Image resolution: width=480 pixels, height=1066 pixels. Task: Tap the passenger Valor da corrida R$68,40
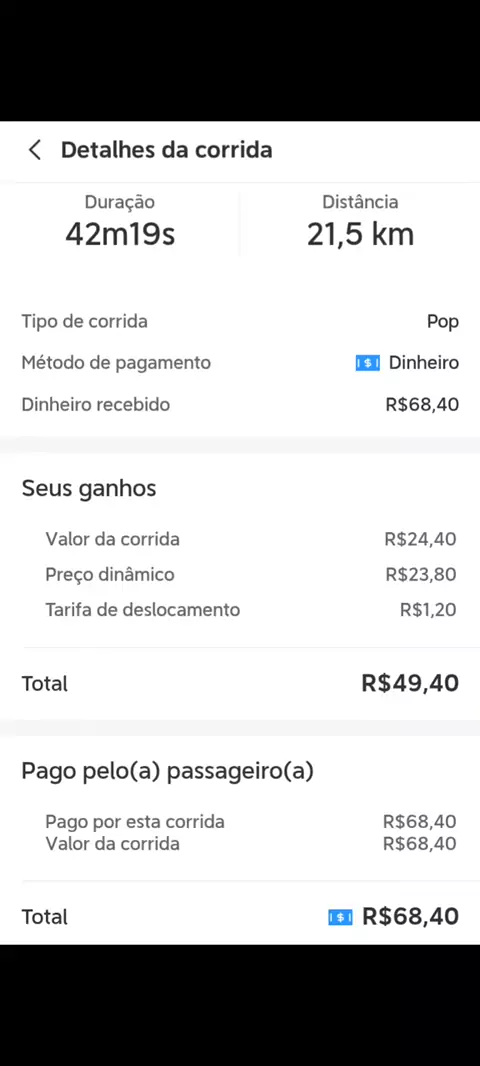(x=419, y=844)
